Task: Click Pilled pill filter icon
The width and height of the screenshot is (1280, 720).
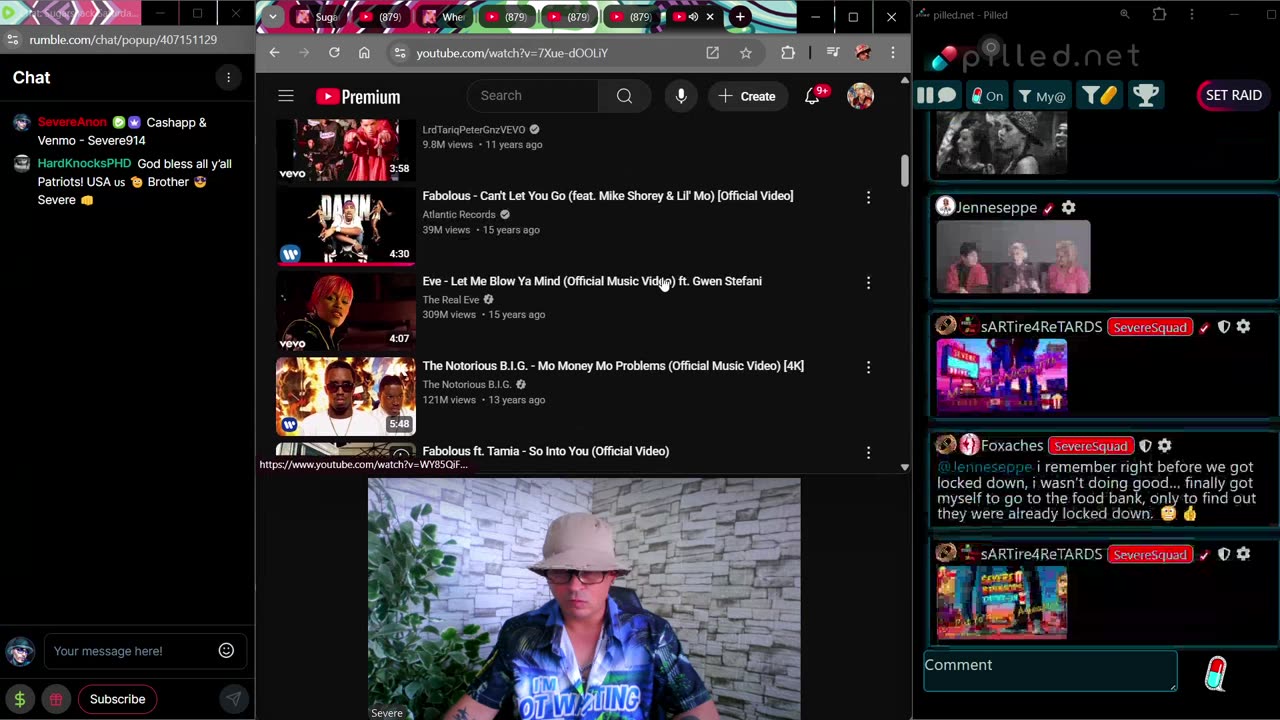Action: (1098, 95)
